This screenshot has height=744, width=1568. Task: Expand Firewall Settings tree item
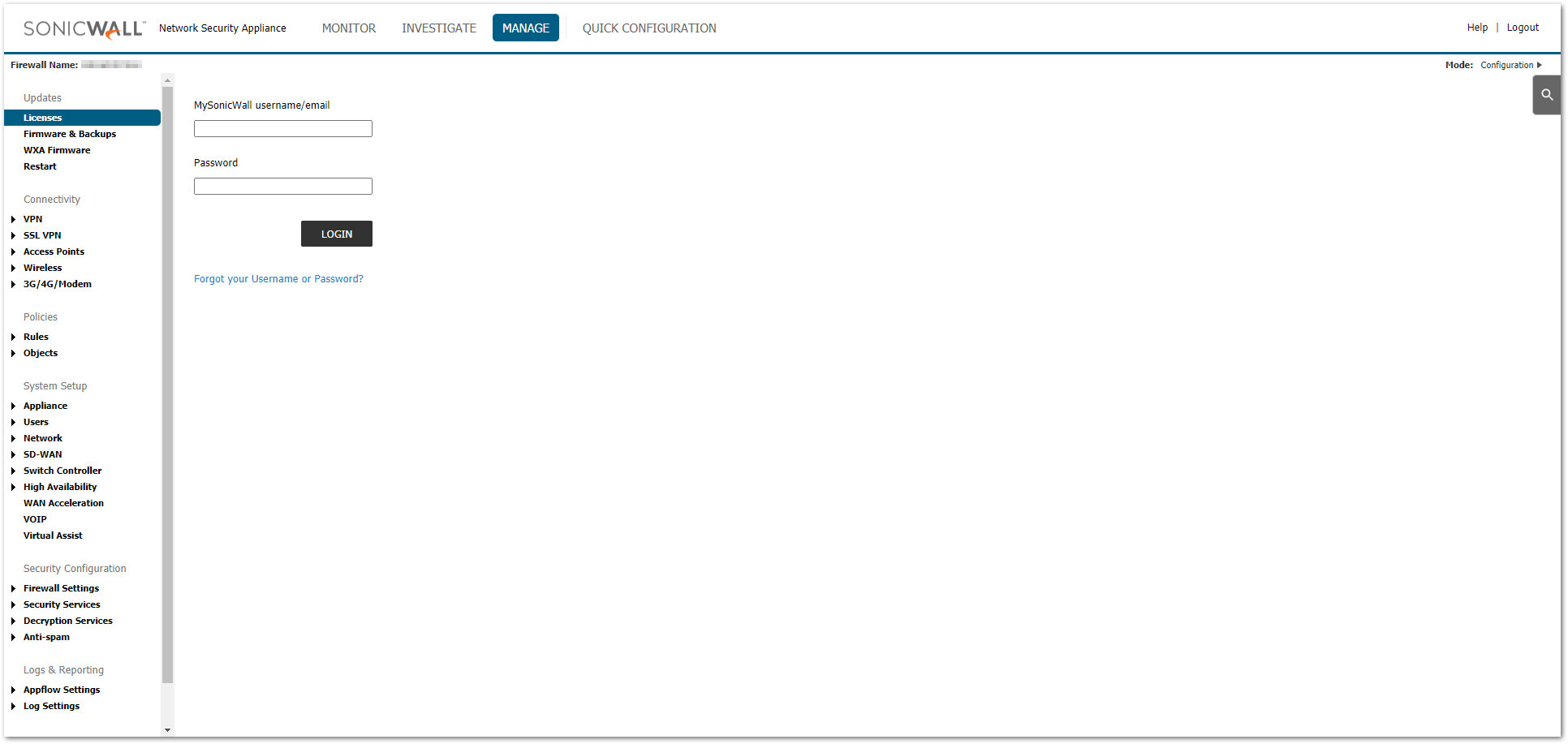14,588
